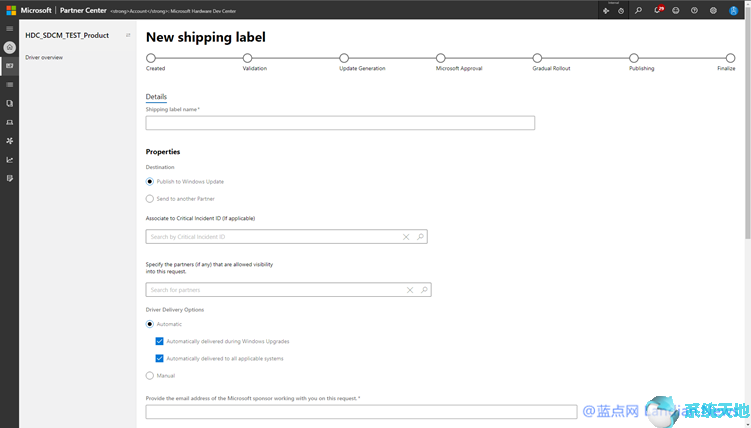This screenshot has width=751, height=428.
Task: Click magnifier in Critical Incident ID field
Action: (420, 237)
